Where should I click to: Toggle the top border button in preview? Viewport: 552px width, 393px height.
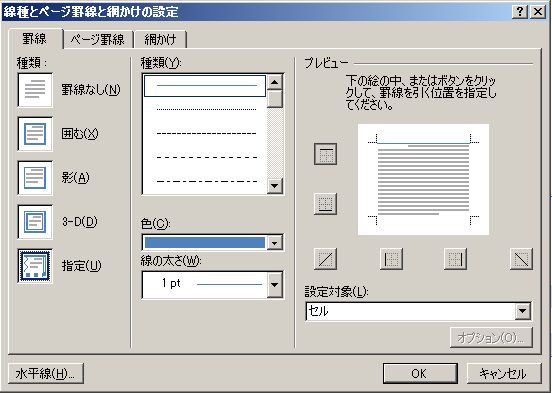tap(325, 154)
